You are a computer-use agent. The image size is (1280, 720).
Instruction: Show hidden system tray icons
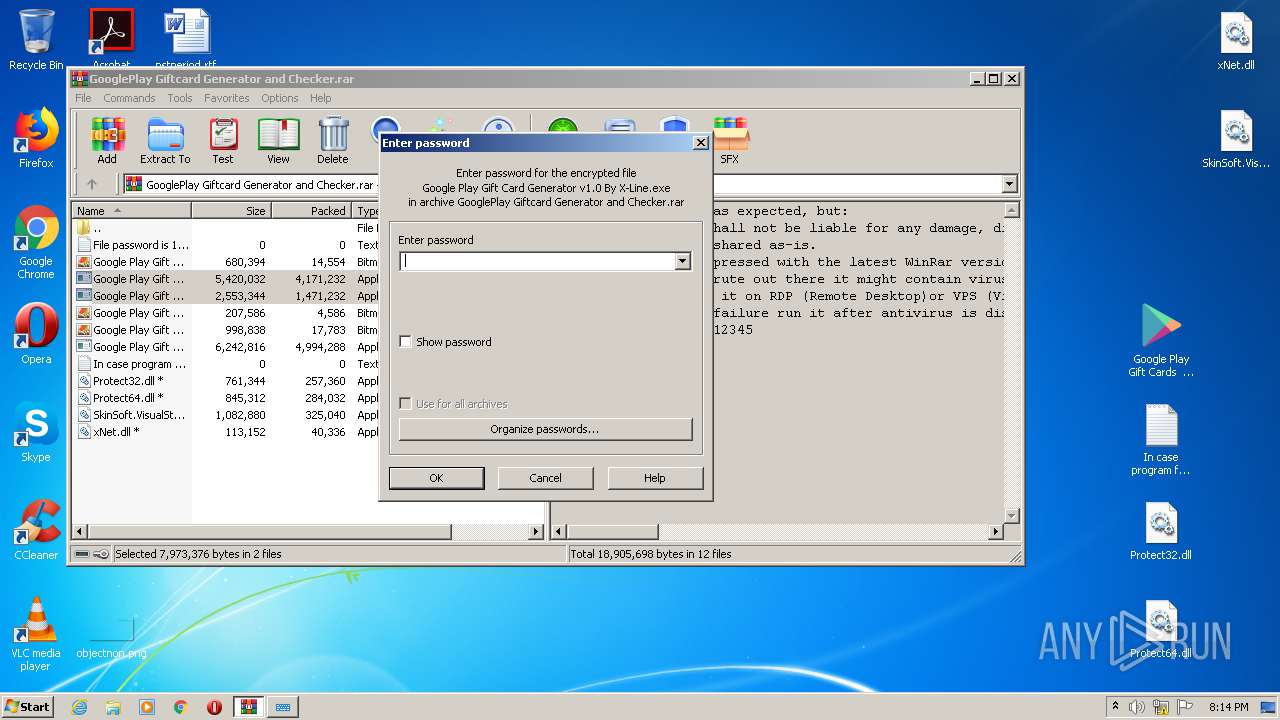pyautogui.click(x=1115, y=707)
